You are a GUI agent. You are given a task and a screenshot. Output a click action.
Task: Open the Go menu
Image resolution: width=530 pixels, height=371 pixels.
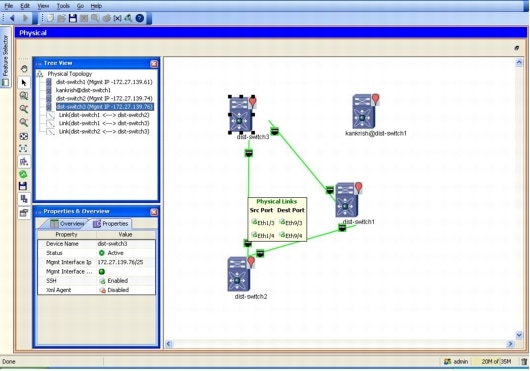[80, 6]
